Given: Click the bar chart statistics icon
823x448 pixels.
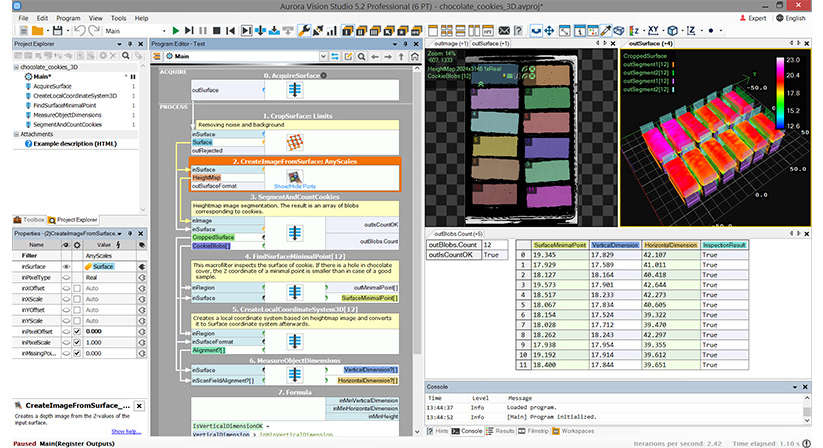Looking at the screenshot, I should tap(332, 31).
